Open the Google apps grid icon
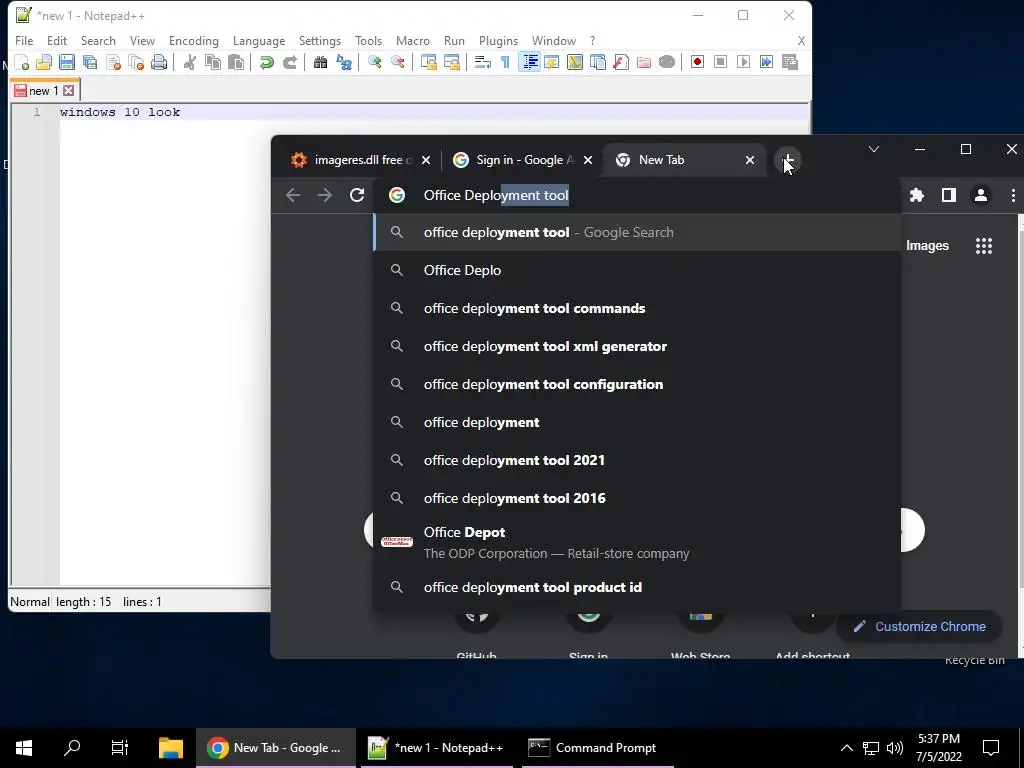Viewport: 1024px width, 768px height. pos(984,246)
